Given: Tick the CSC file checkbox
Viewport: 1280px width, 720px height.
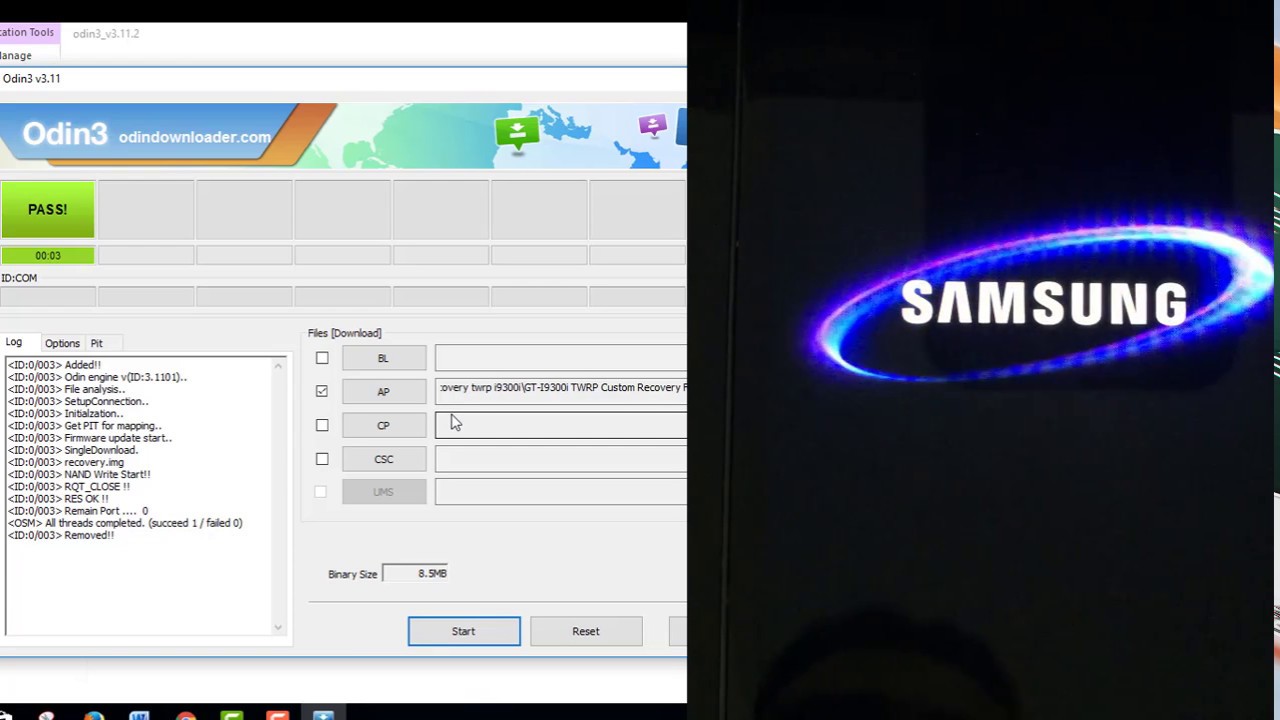Looking at the screenshot, I should [322, 459].
